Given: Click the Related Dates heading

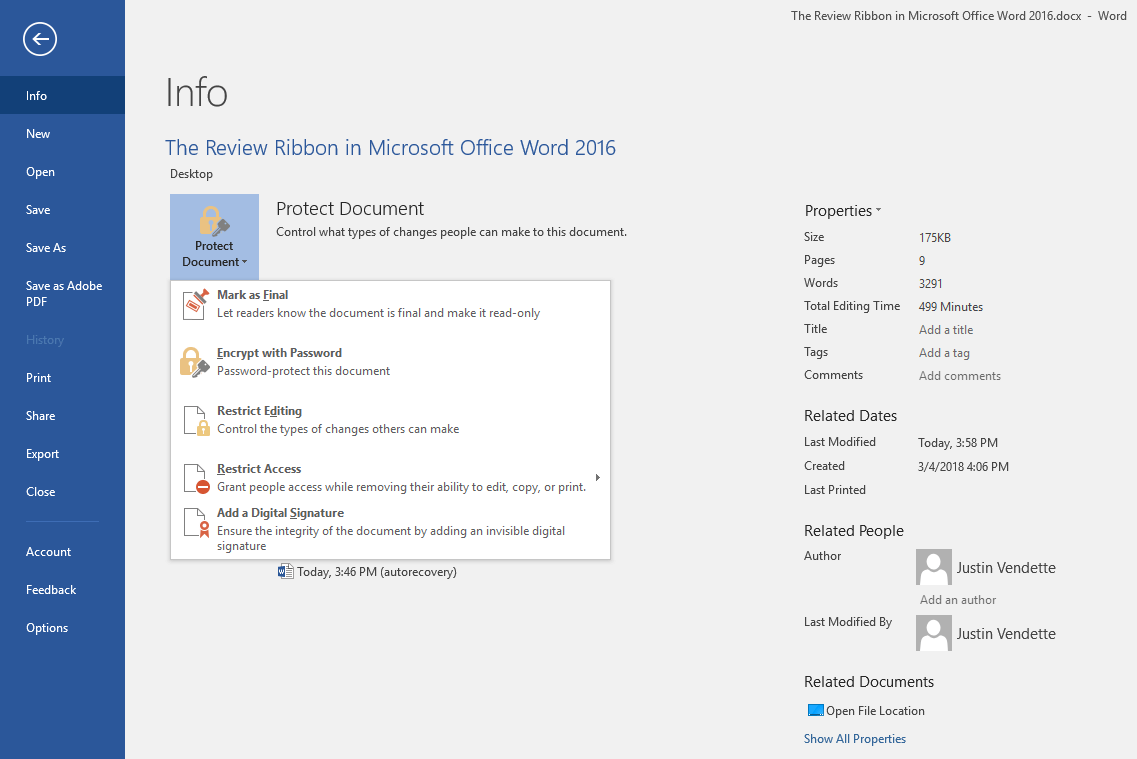Looking at the screenshot, I should tap(850, 415).
